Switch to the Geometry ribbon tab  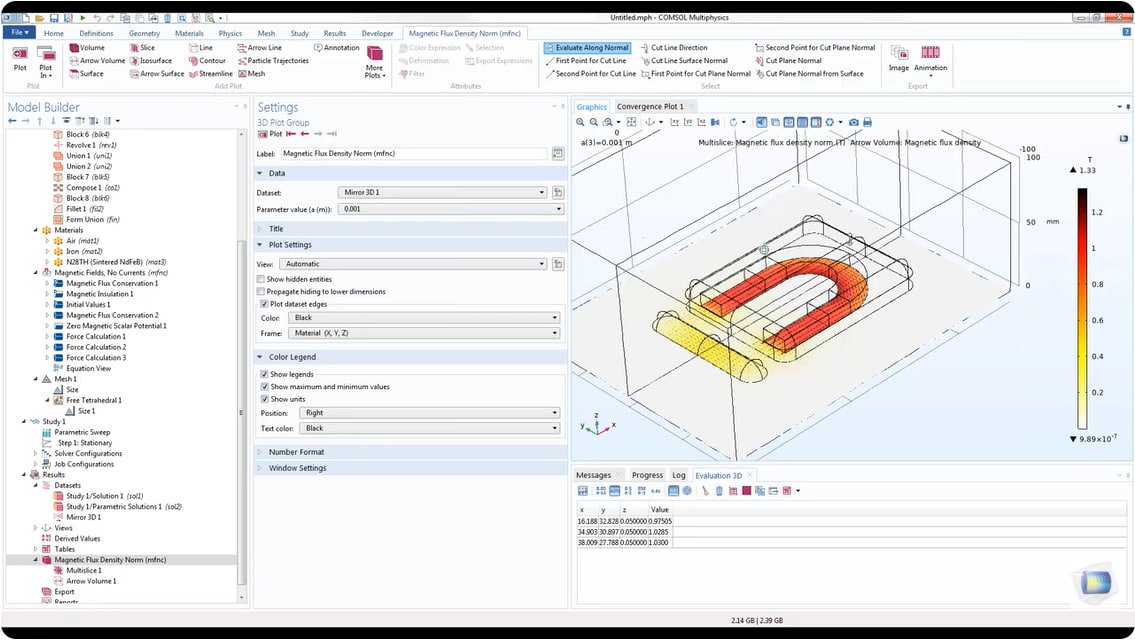[x=144, y=33]
